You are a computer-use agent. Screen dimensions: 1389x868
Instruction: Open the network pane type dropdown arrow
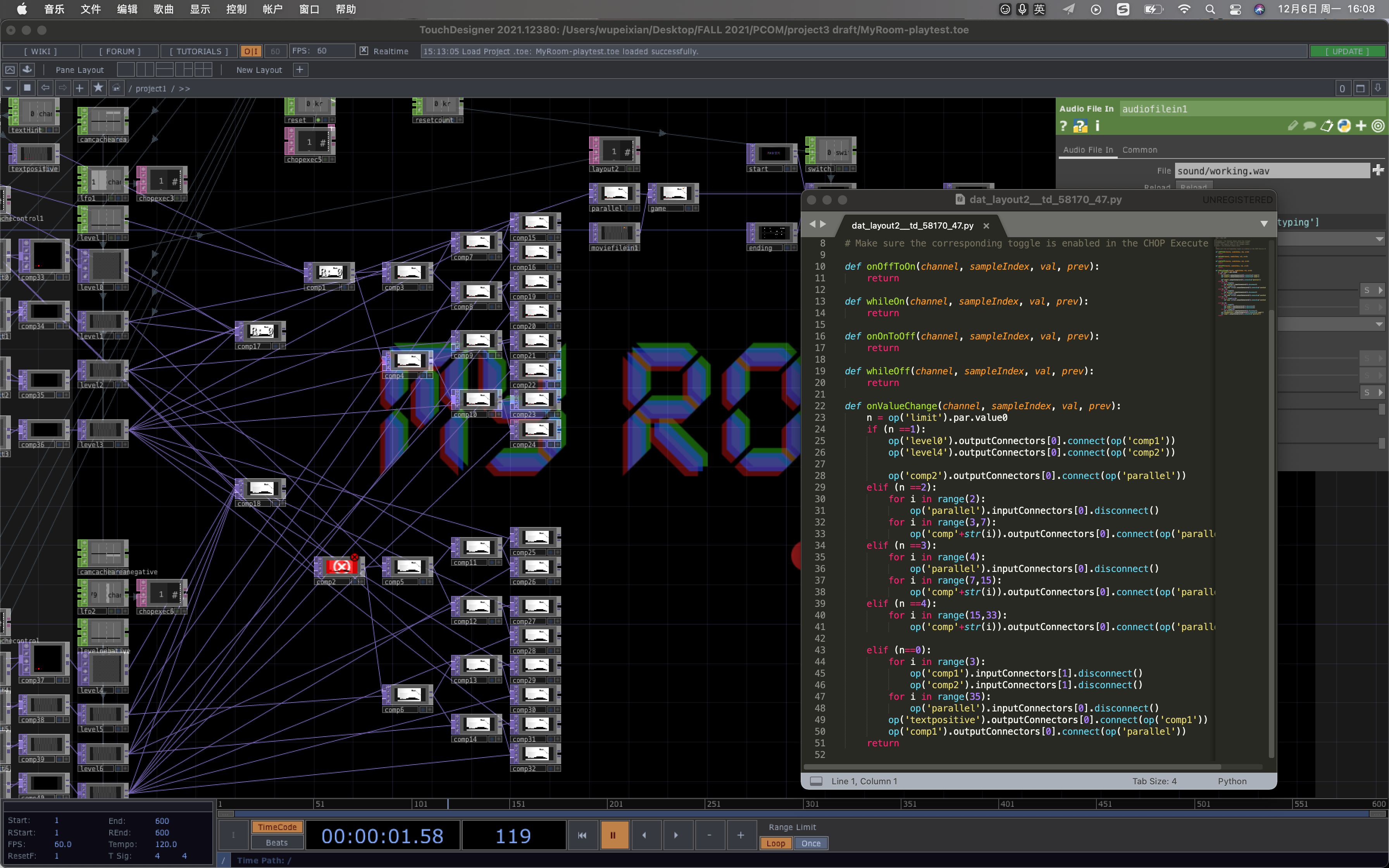[x=8, y=88]
